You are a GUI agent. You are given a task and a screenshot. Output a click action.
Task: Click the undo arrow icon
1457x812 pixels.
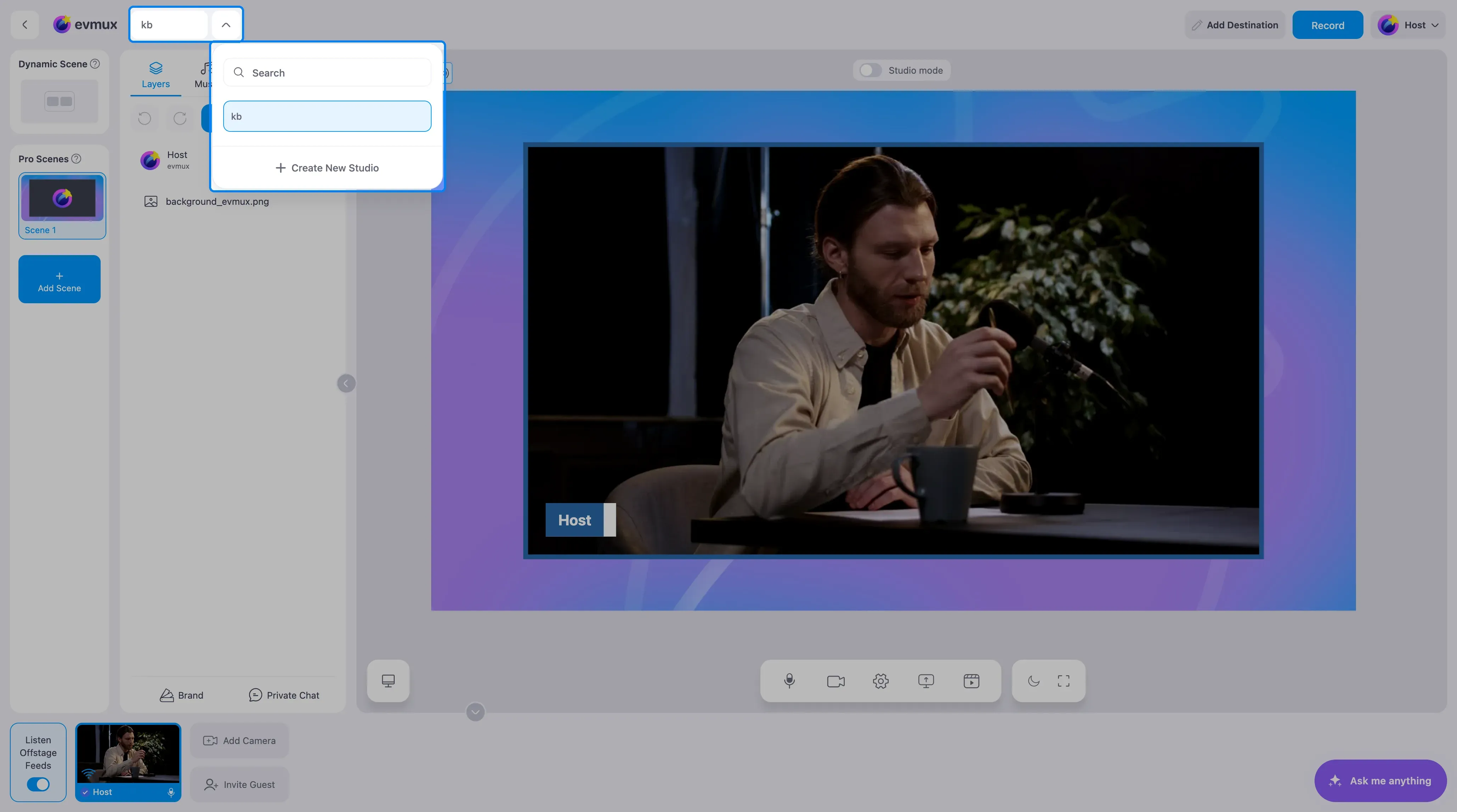144,118
